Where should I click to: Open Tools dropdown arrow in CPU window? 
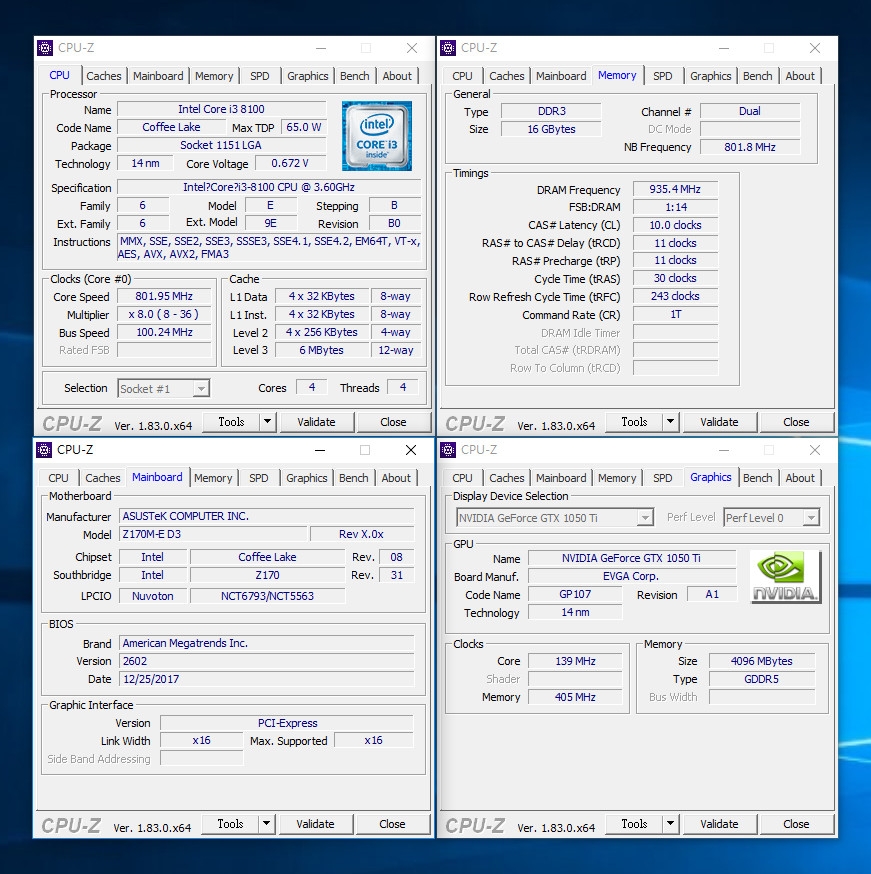267,422
